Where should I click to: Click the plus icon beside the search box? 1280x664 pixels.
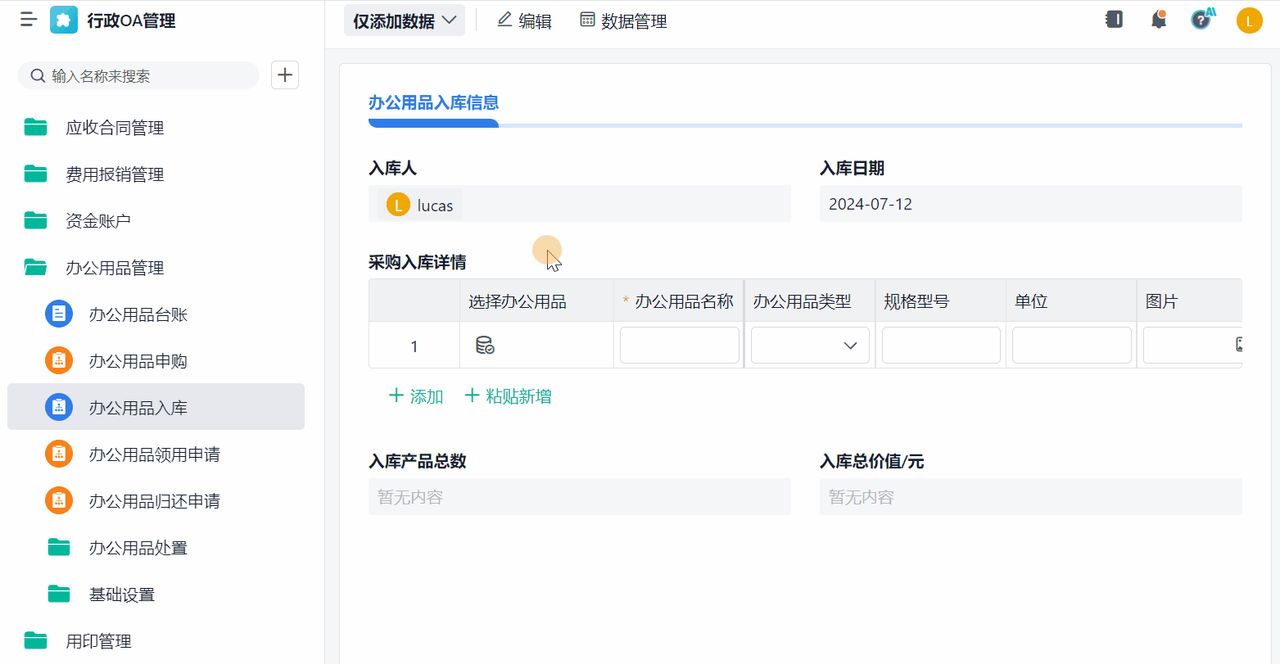pos(284,75)
